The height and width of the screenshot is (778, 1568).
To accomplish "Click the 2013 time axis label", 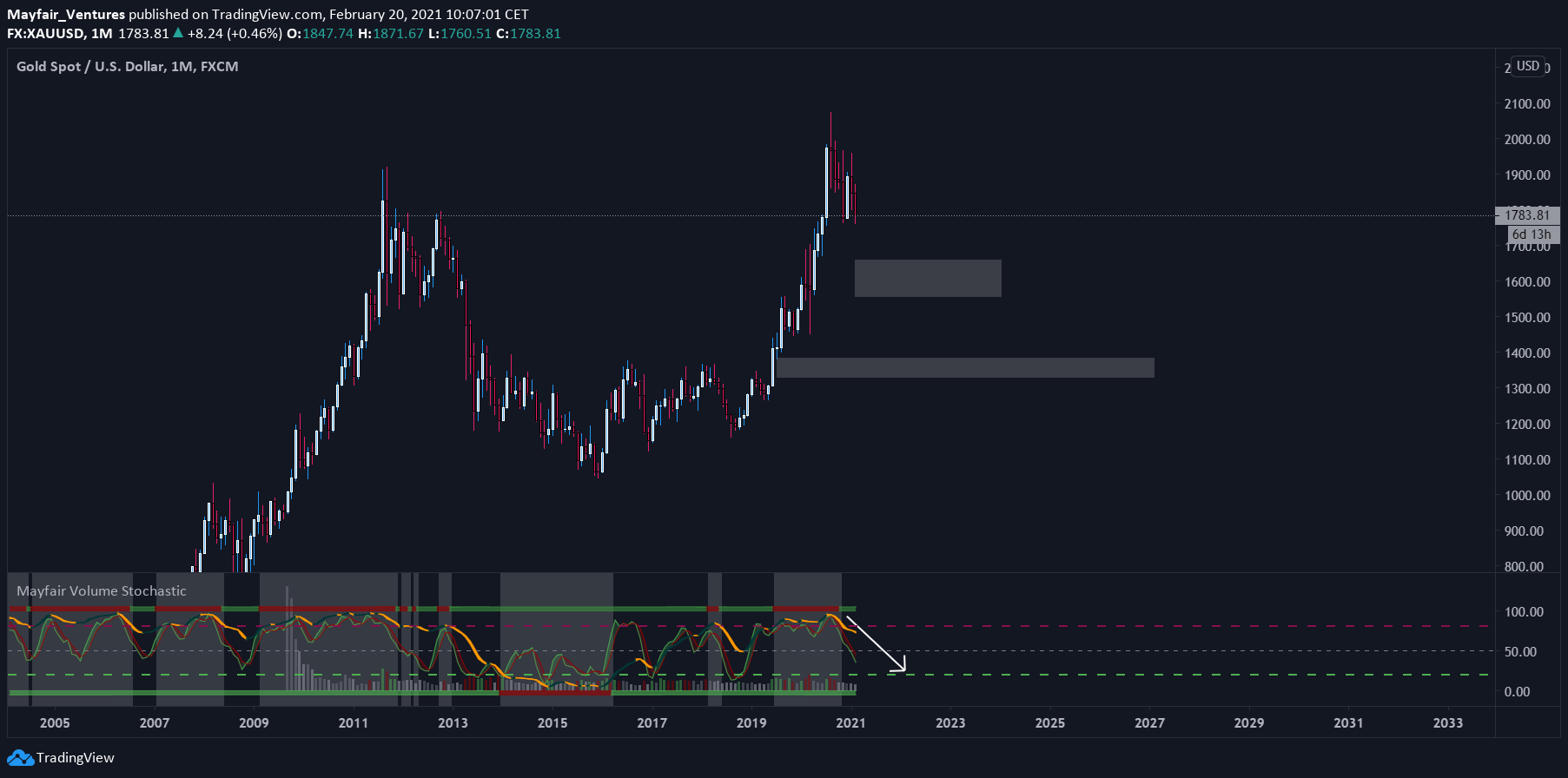I will click(453, 723).
